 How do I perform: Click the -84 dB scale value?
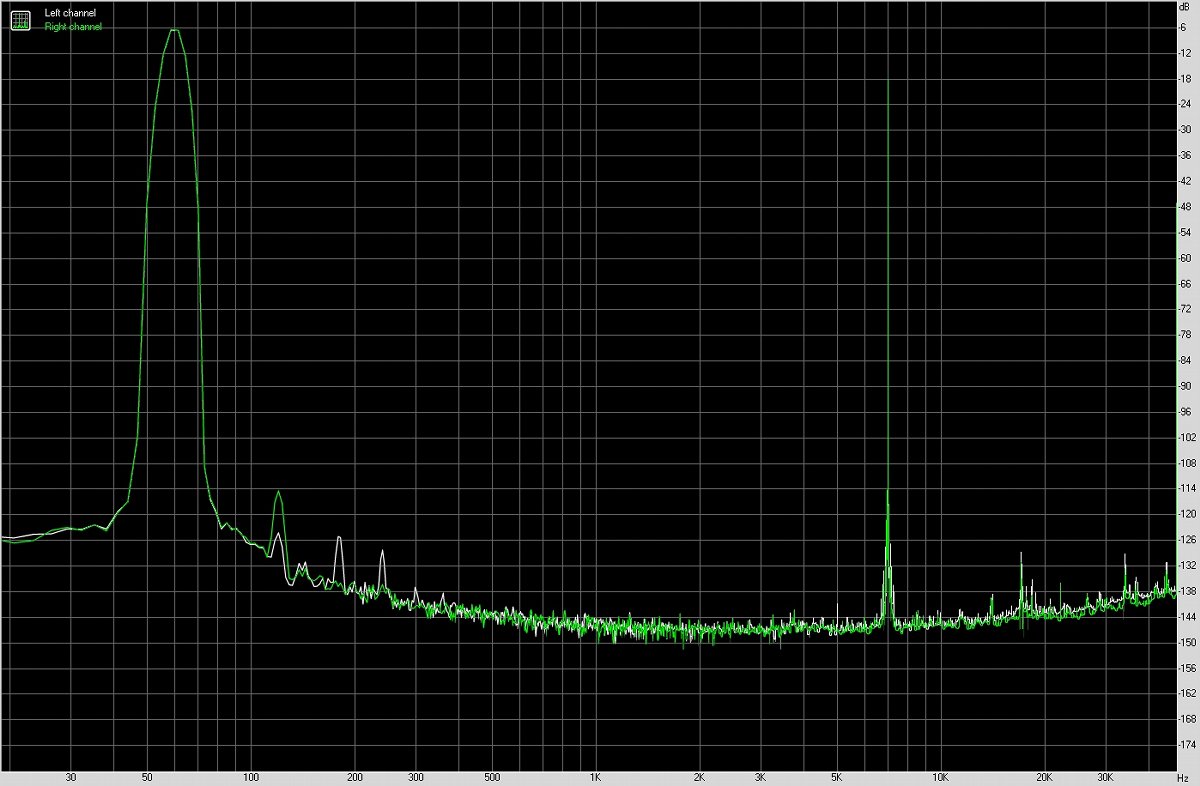(x=1186, y=360)
